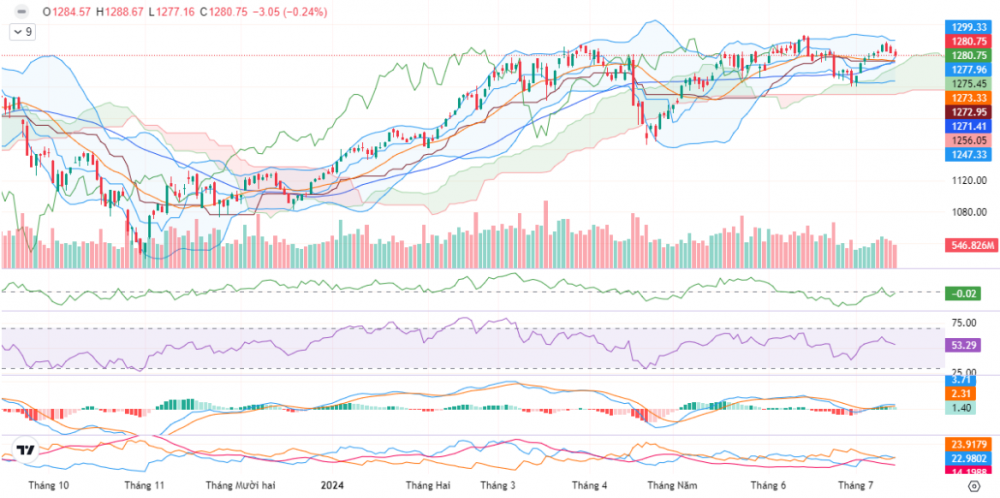
Task: Click the 2024 year marker on time axis
Action: click(x=332, y=485)
